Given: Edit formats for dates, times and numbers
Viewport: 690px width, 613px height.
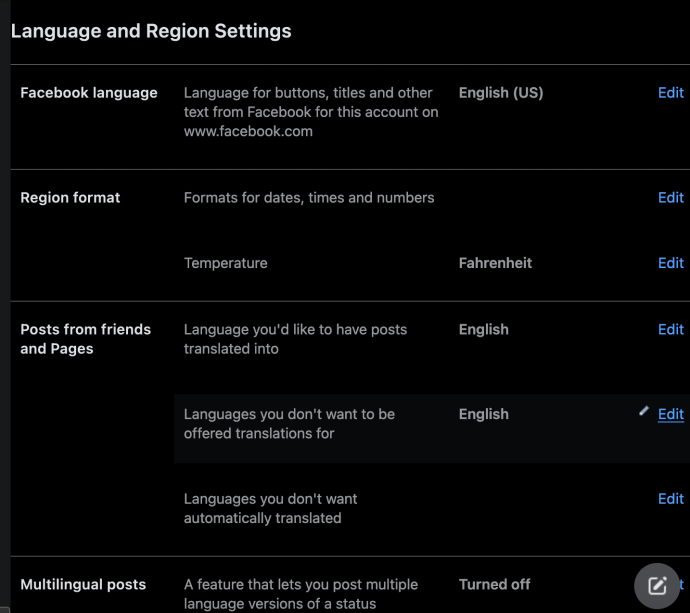Looking at the screenshot, I should point(670,198).
